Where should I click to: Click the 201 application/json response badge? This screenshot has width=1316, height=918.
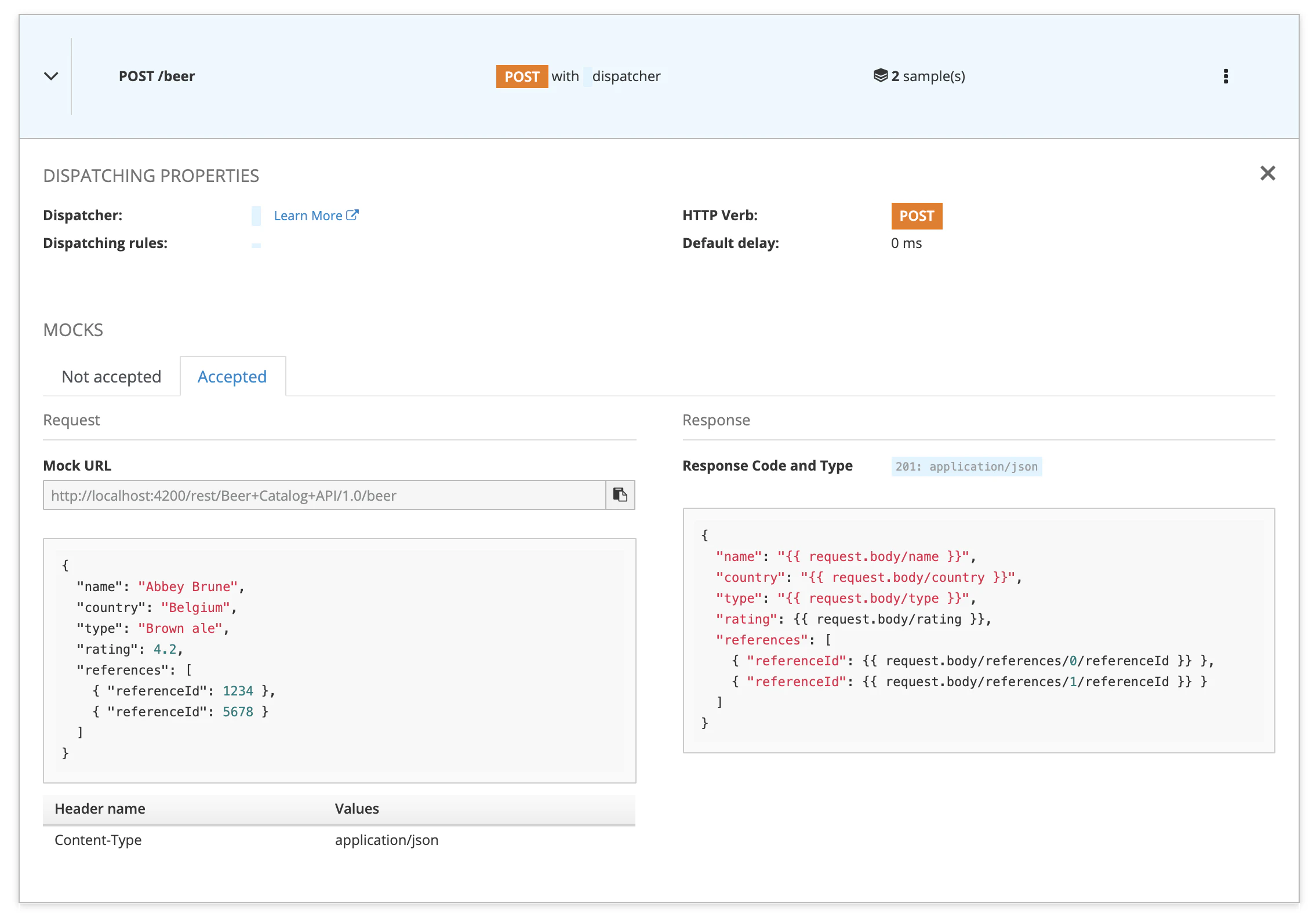966,467
